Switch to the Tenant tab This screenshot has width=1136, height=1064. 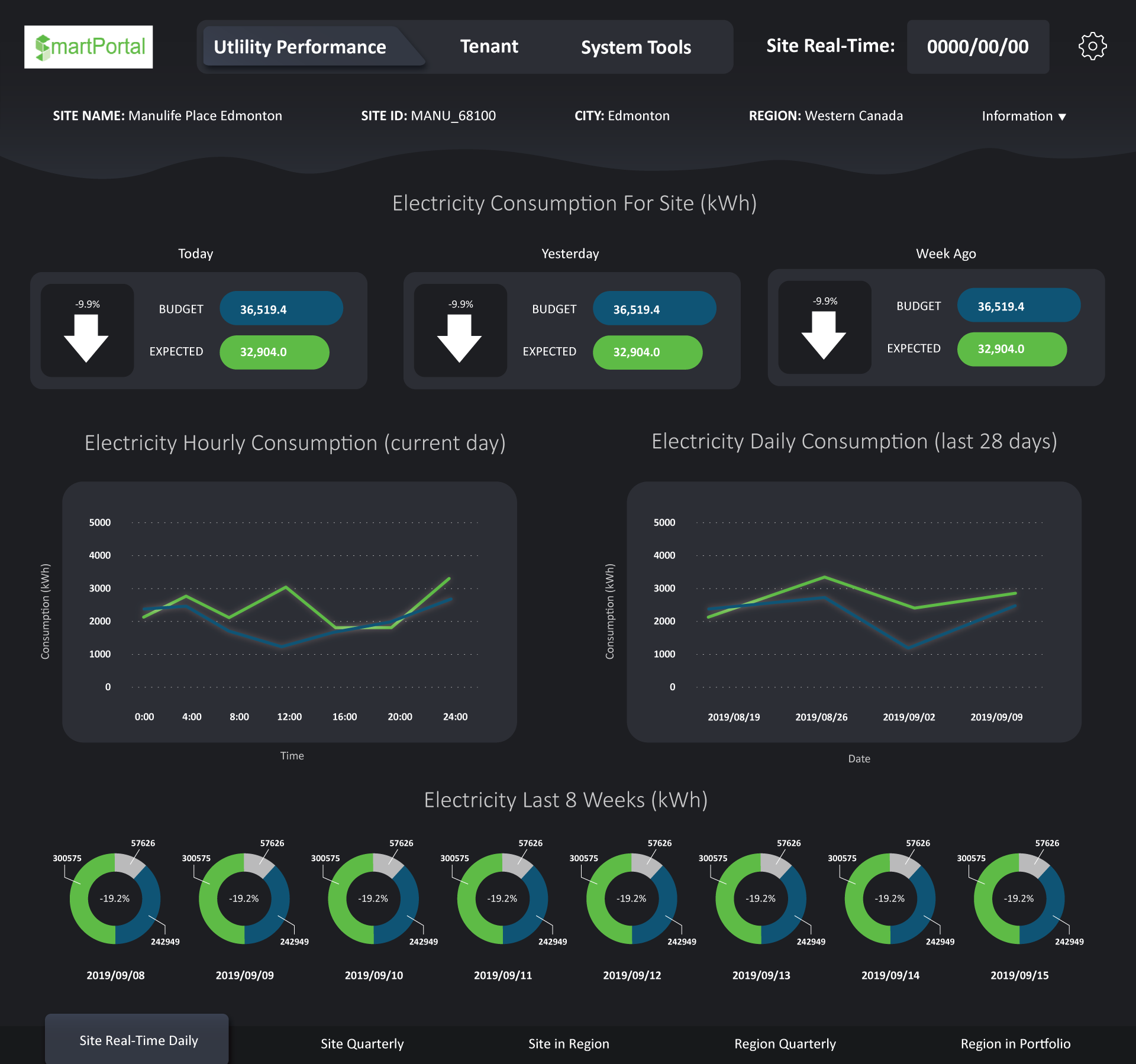pyautogui.click(x=489, y=47)
